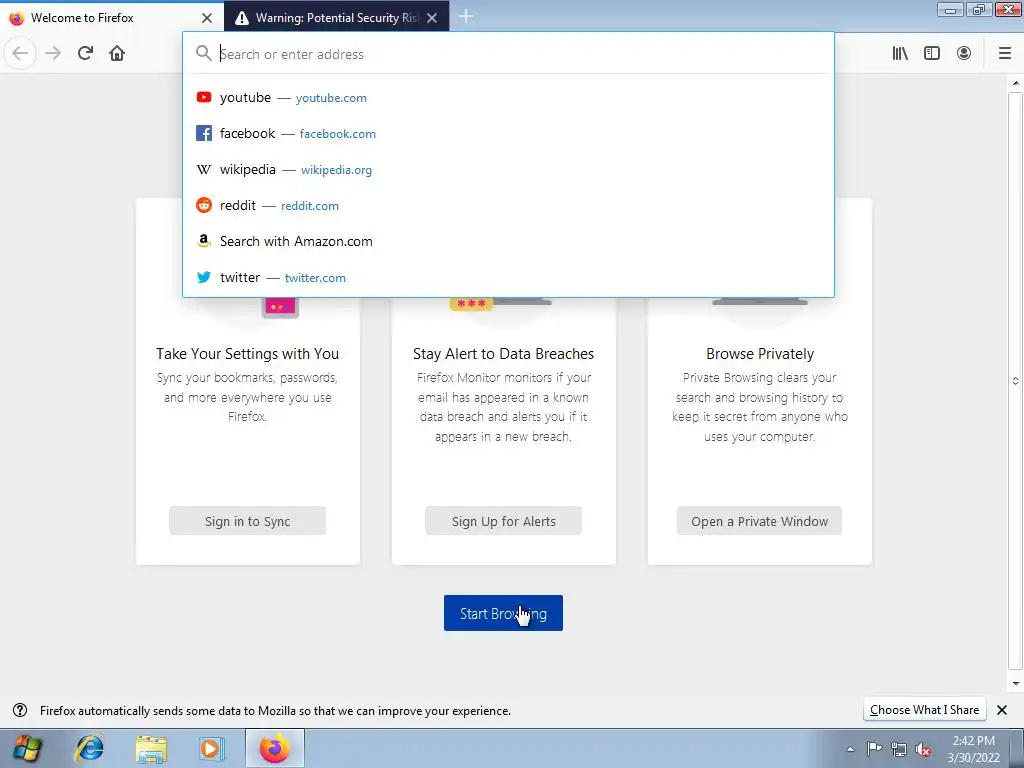Dismiss the data sharing notification bar
This screenshot has height=768, width=1024.
click(x=1002, y=709)
